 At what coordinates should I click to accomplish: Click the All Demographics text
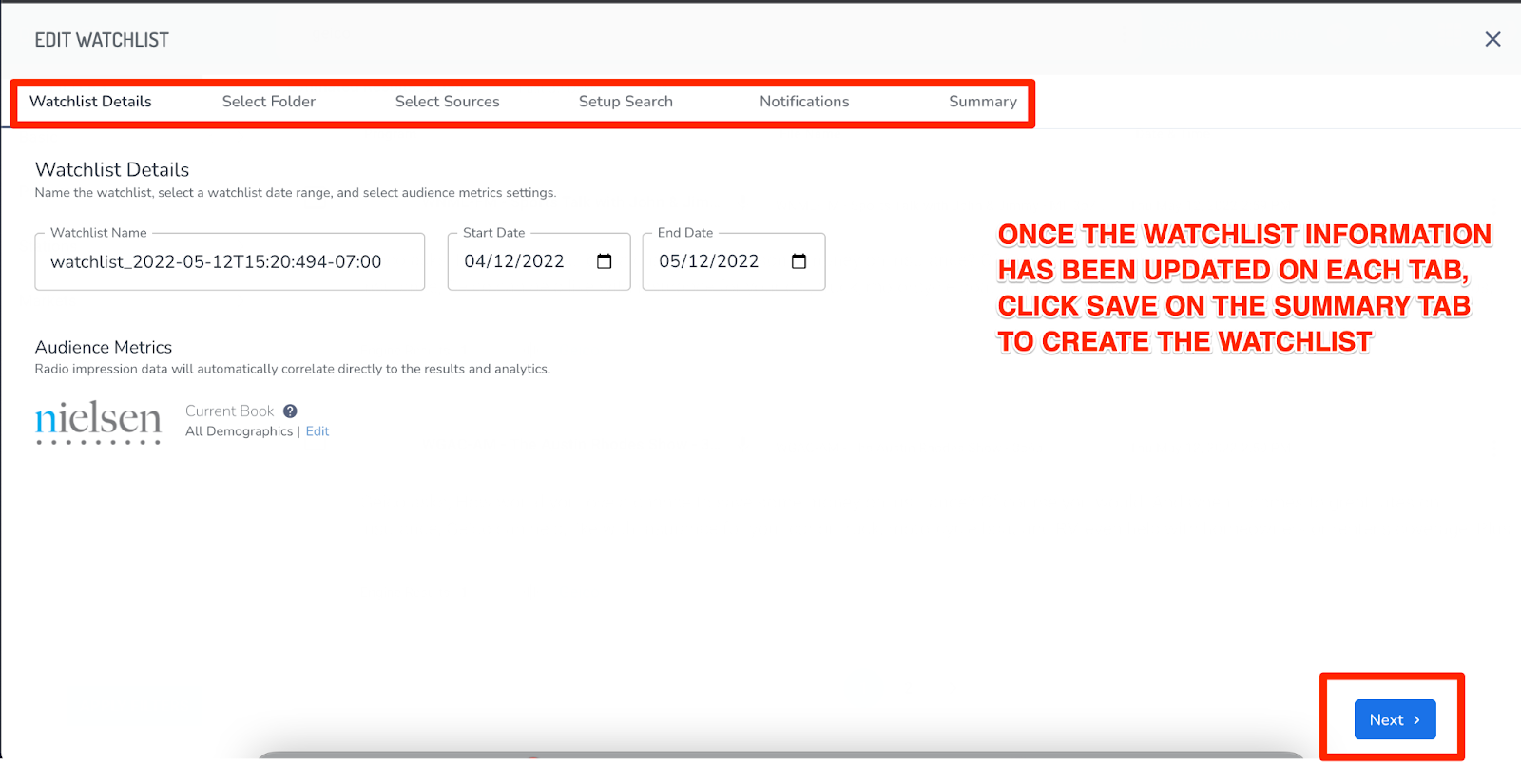[239, 431]
